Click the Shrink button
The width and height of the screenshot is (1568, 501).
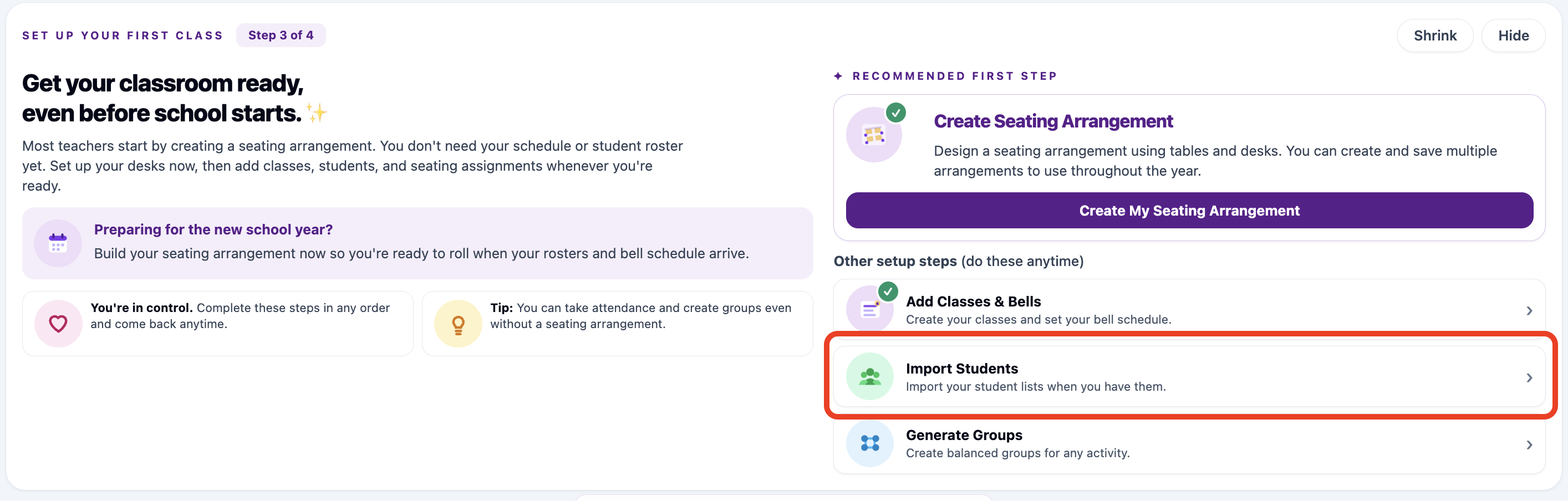click(x=1435, y=36)
